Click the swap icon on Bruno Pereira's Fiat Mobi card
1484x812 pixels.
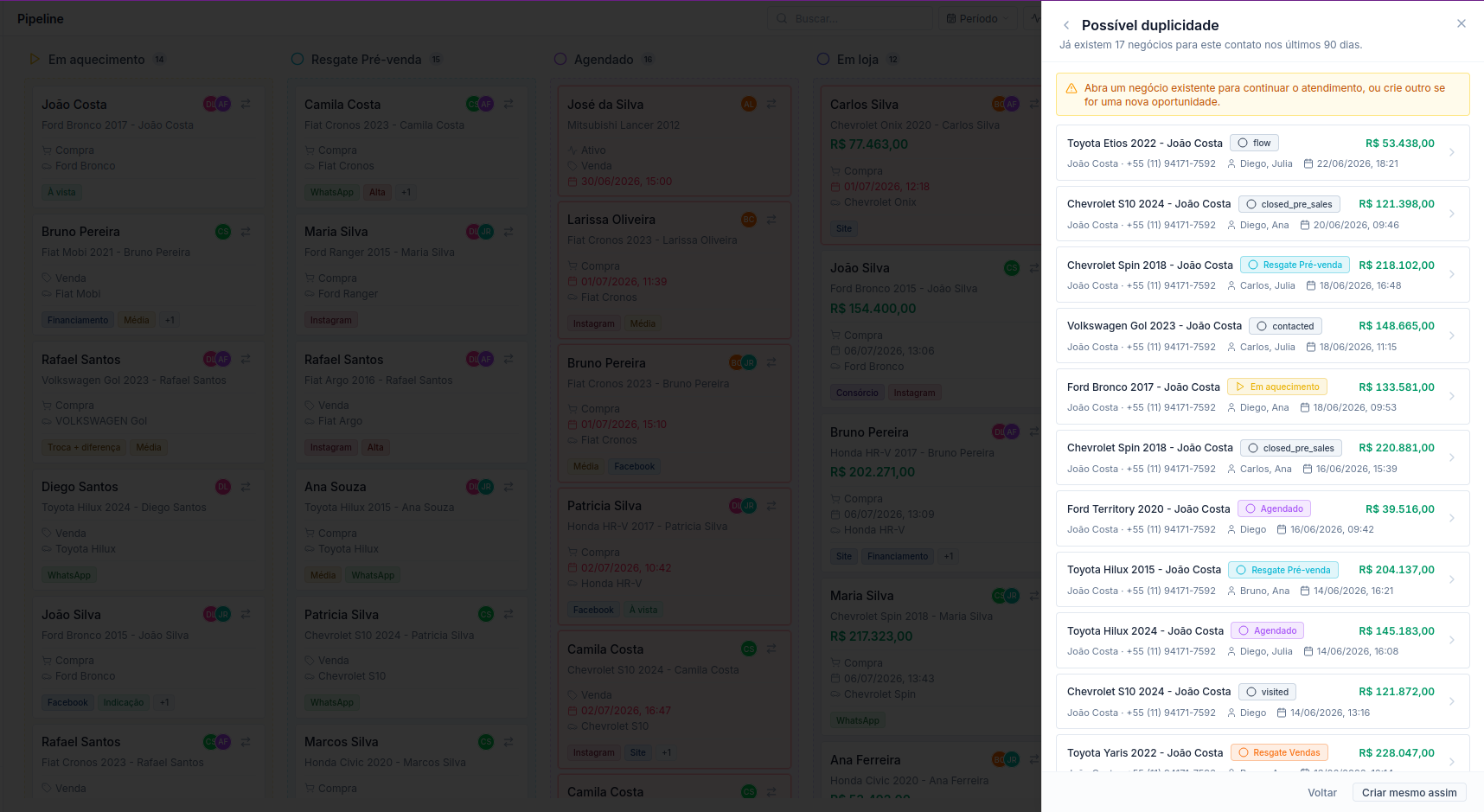(x=246, y=232)
